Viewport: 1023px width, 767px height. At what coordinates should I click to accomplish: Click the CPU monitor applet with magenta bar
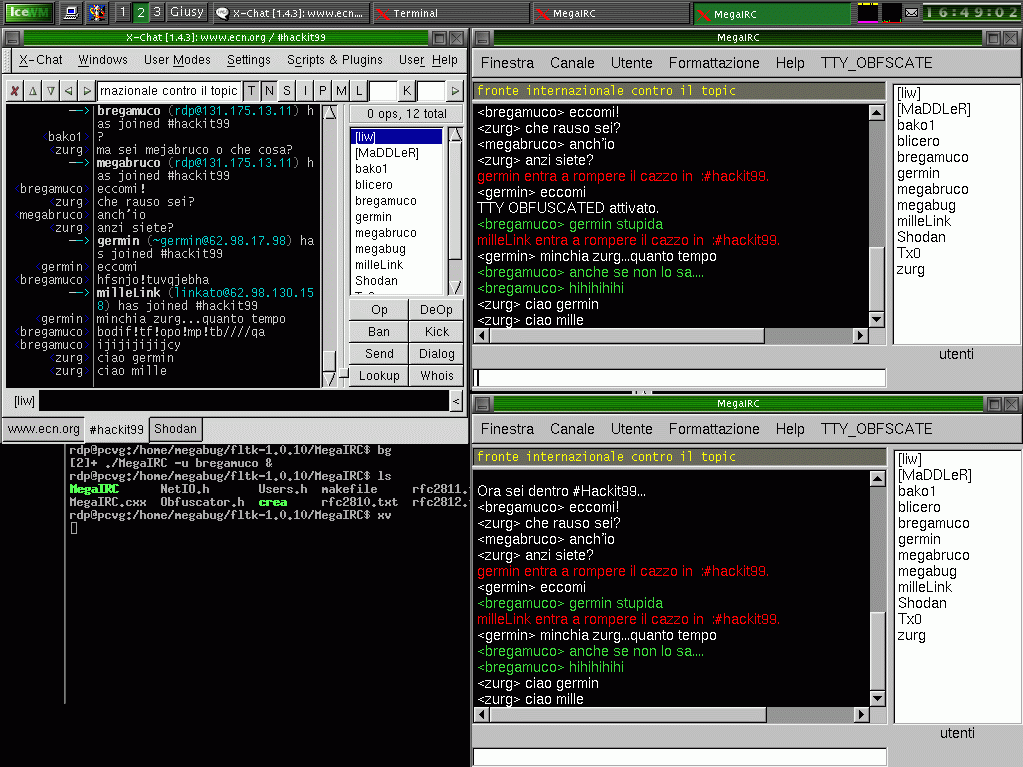868,12
